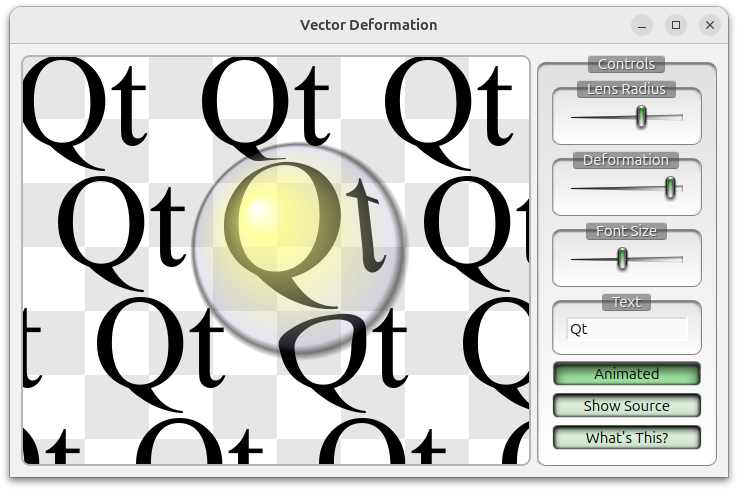The height and width of the screenshot is (490, 738).
Task: Click the Deformation group label
Action: click(x=627, y=160)
